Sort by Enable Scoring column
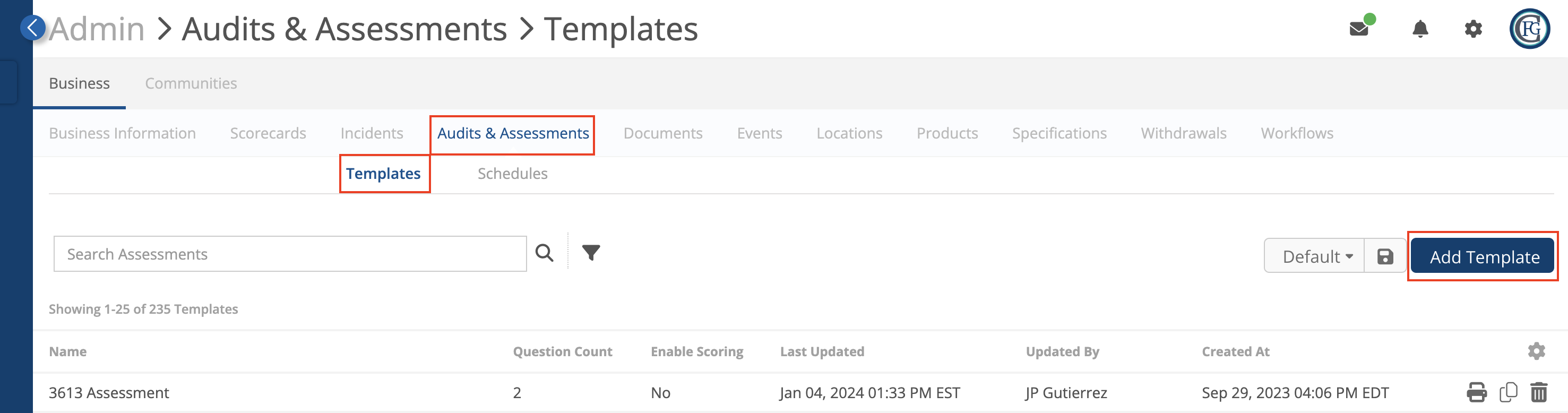1568x413 pixels. click(697, 351)
